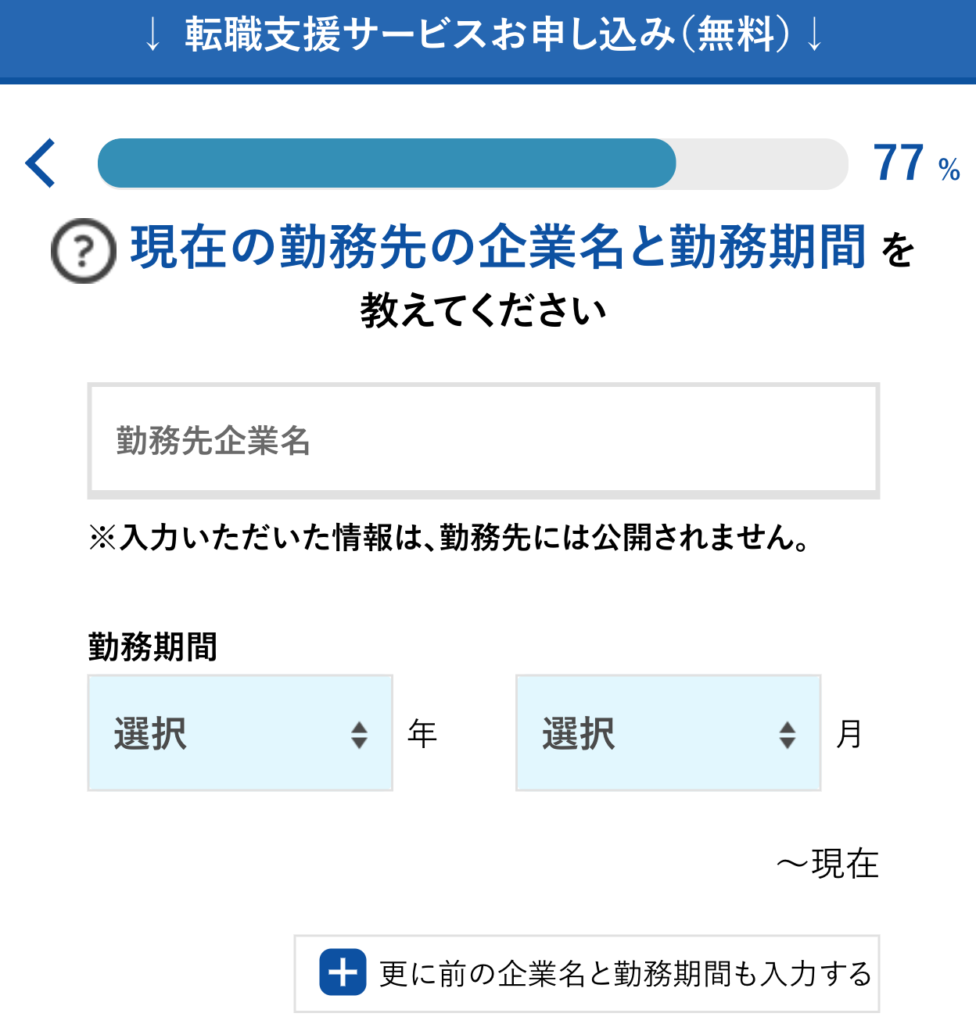This screenshot has width=976, height=1024.
Task: Click the 77% progress label
Action: [915, 164]
